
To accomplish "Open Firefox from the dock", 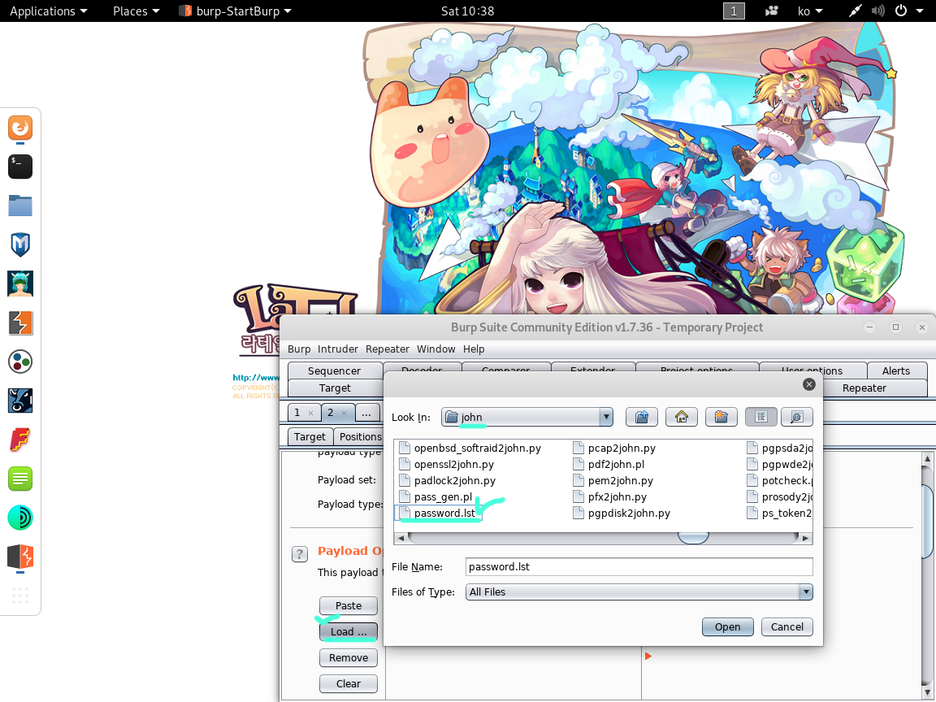I will tap(20, 128).
